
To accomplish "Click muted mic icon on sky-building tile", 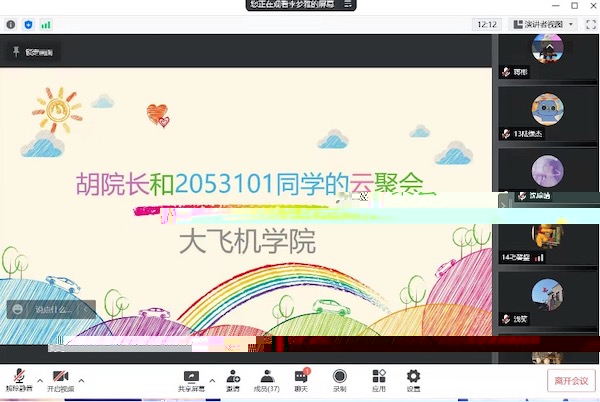I will pos(506,319).
